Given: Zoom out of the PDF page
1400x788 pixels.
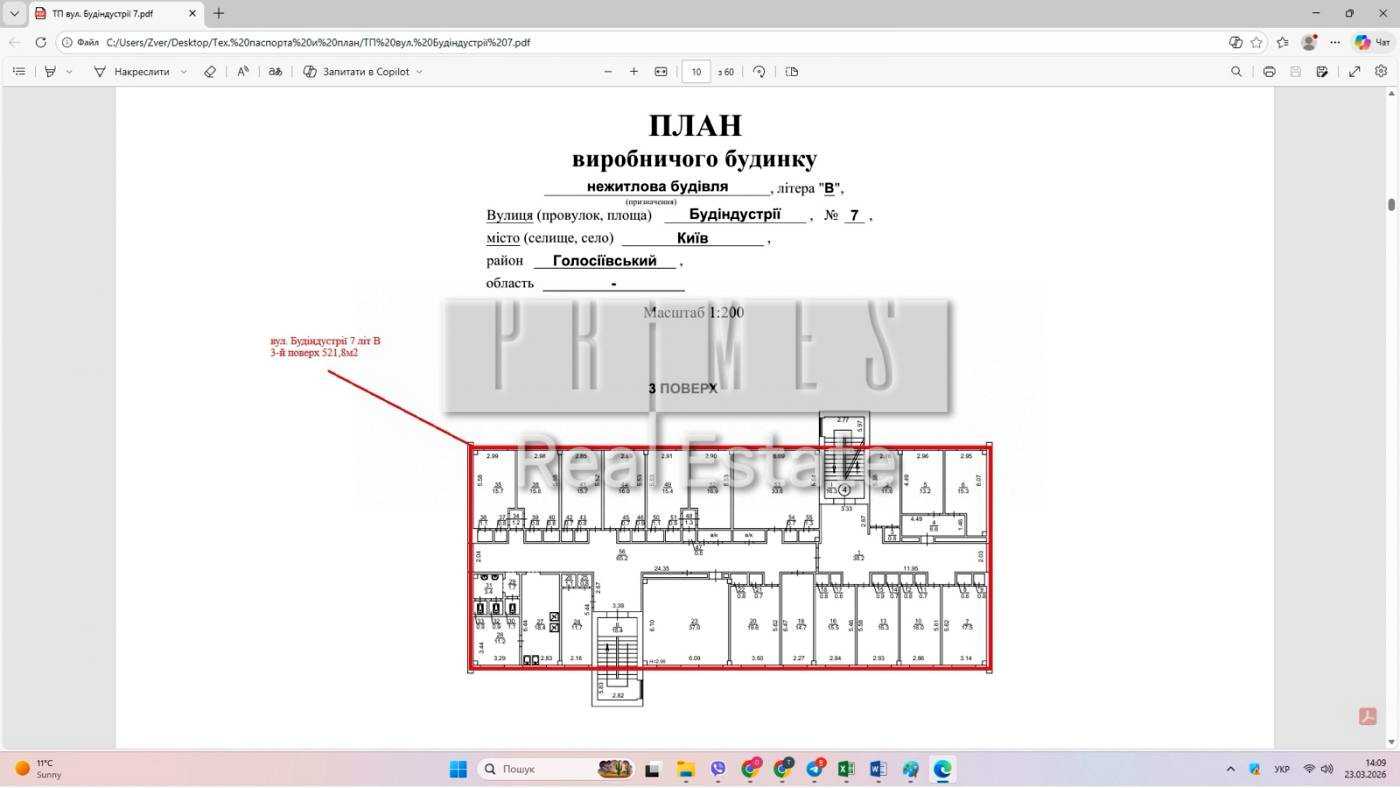Looking at the screenshot, I should click(x=608, y=72).
